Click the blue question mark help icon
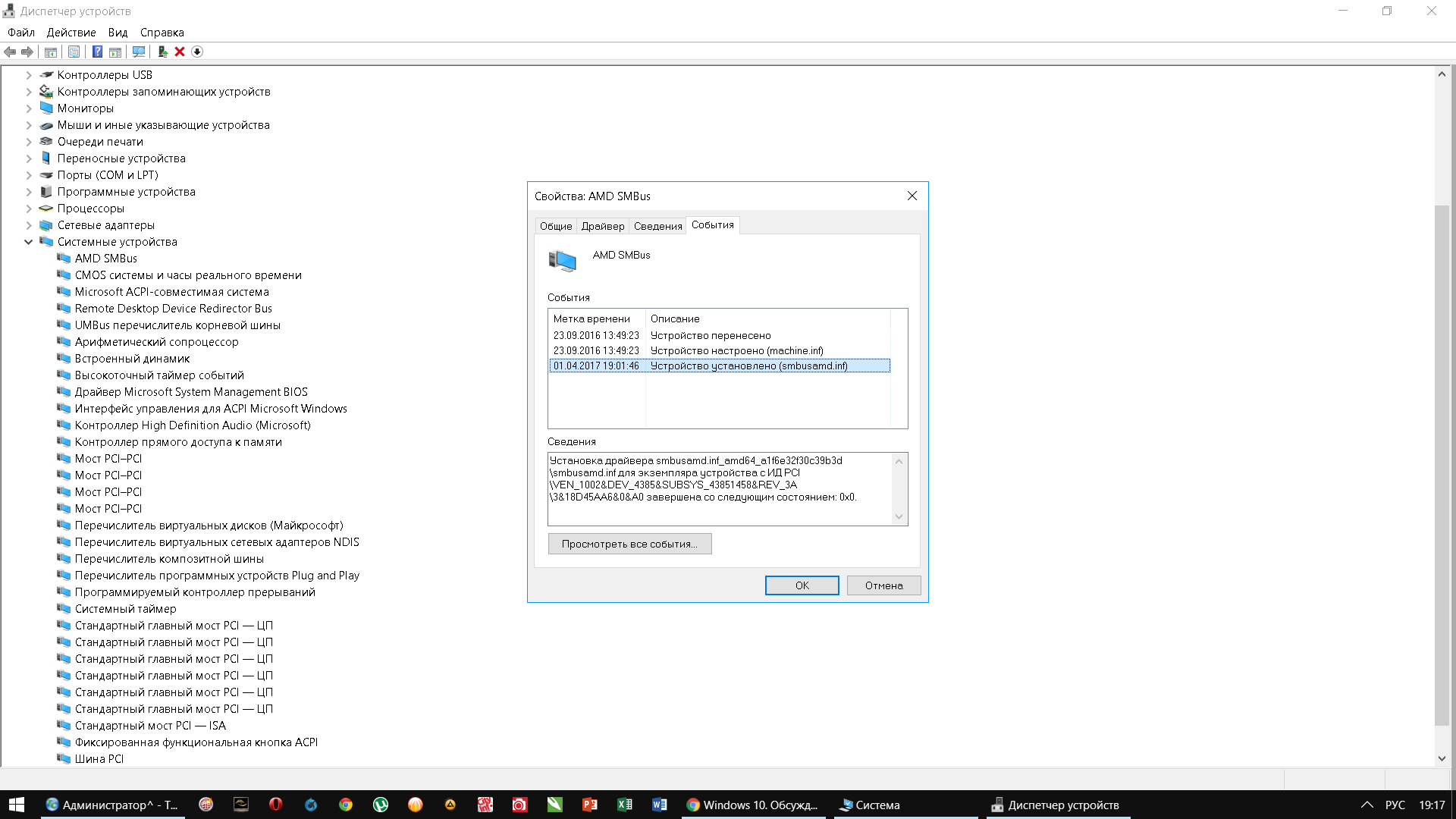 coord(97,52)
